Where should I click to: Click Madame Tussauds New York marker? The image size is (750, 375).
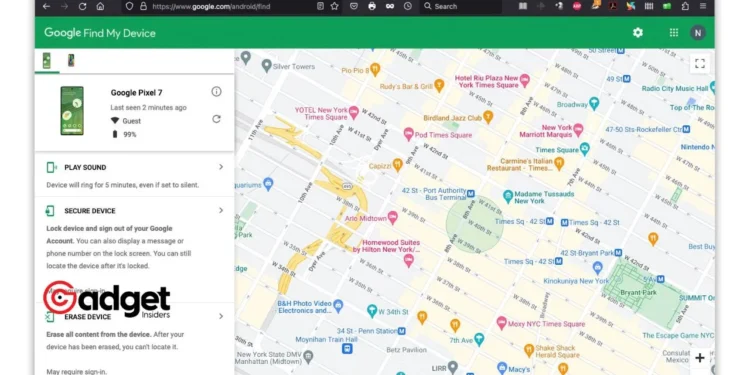(508, 196)
